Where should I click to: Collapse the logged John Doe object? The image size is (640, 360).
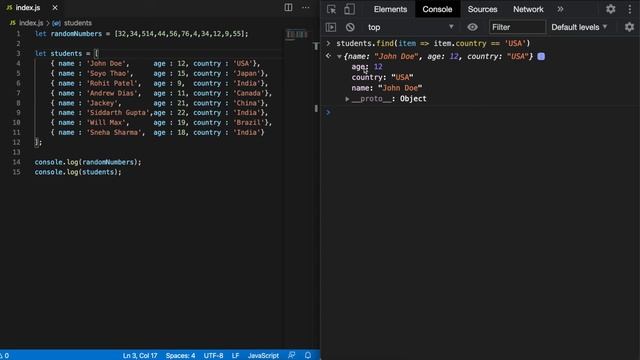339,56
